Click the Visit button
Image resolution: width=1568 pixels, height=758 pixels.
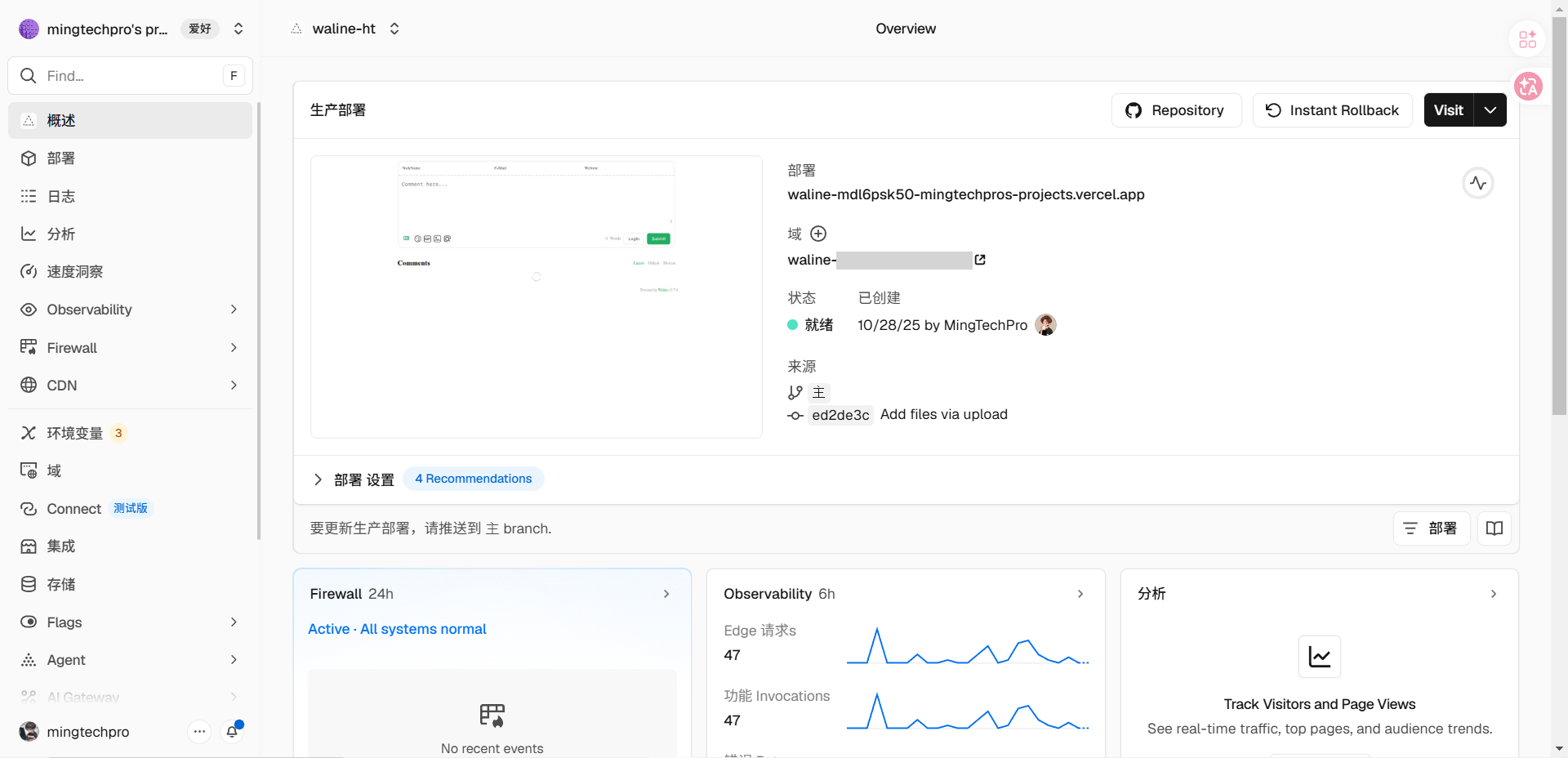(1449, 110)
